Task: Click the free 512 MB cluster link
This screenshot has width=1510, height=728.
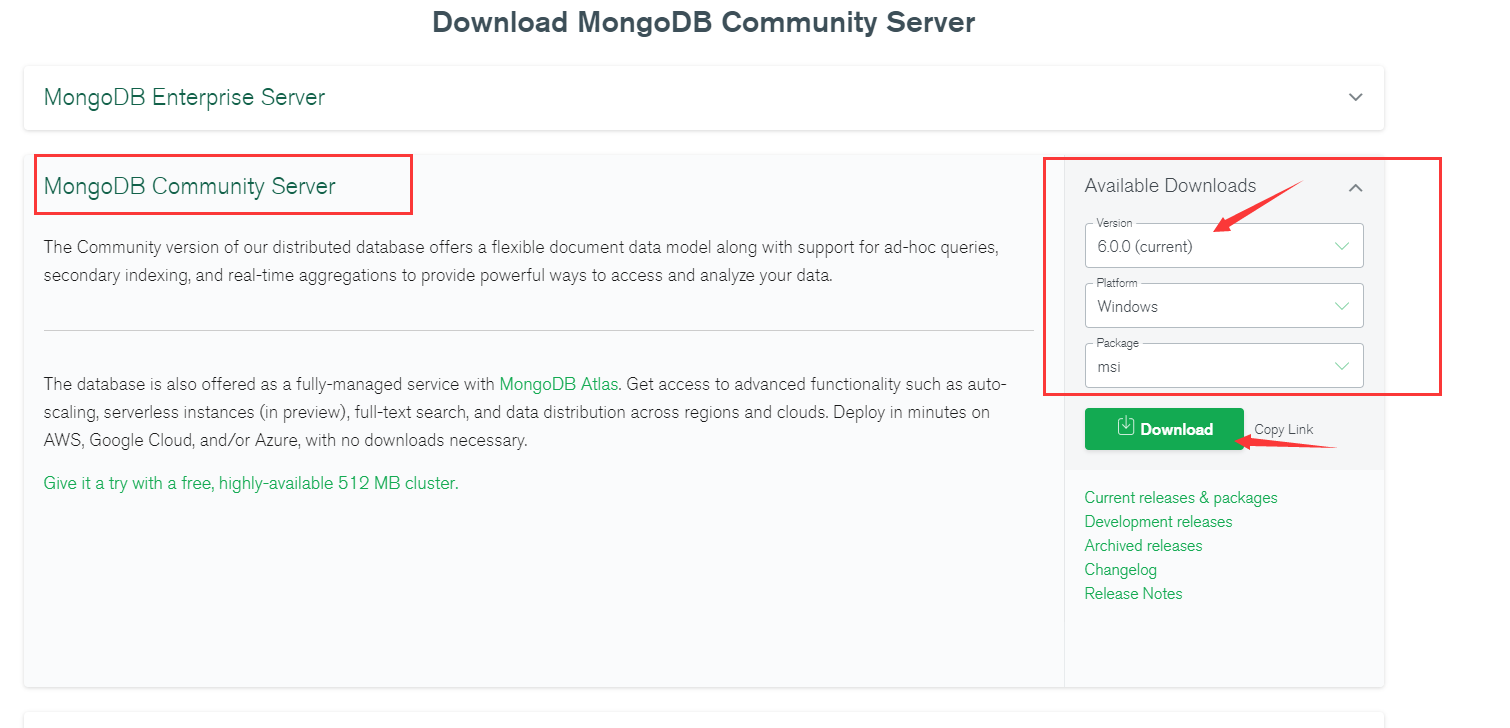Action: click(x=250, y=482)
